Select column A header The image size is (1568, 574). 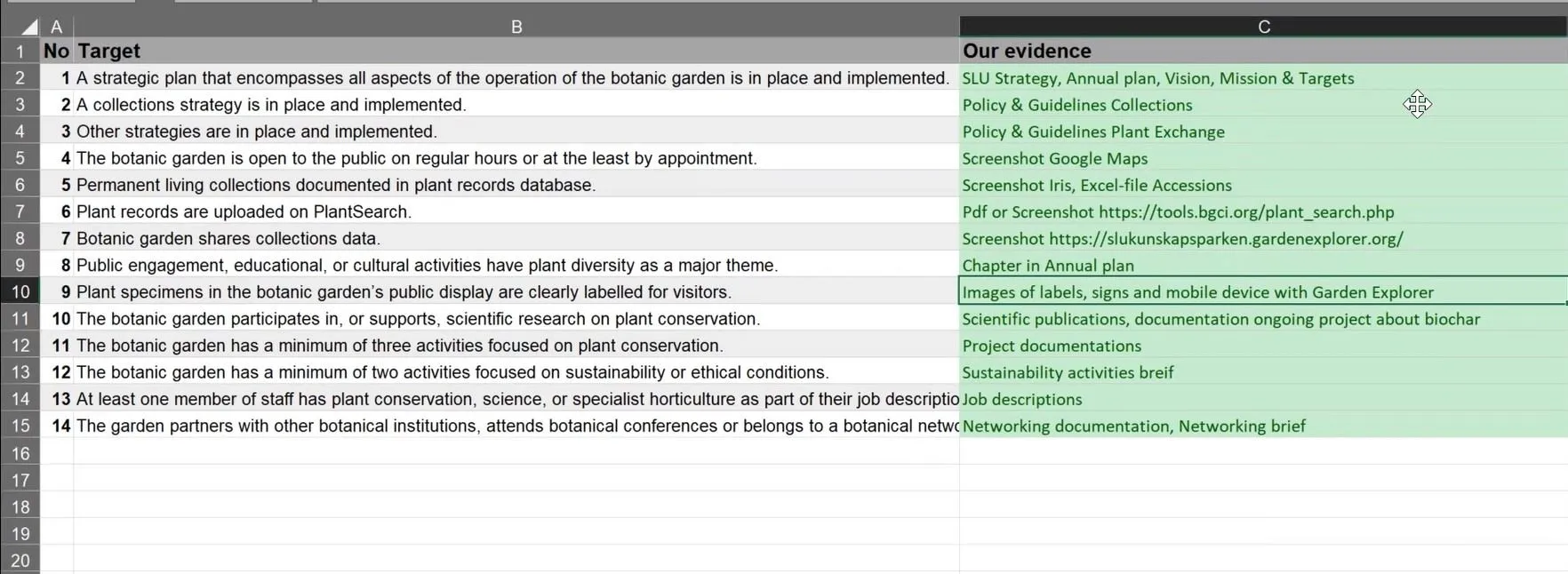pos(57,27)
